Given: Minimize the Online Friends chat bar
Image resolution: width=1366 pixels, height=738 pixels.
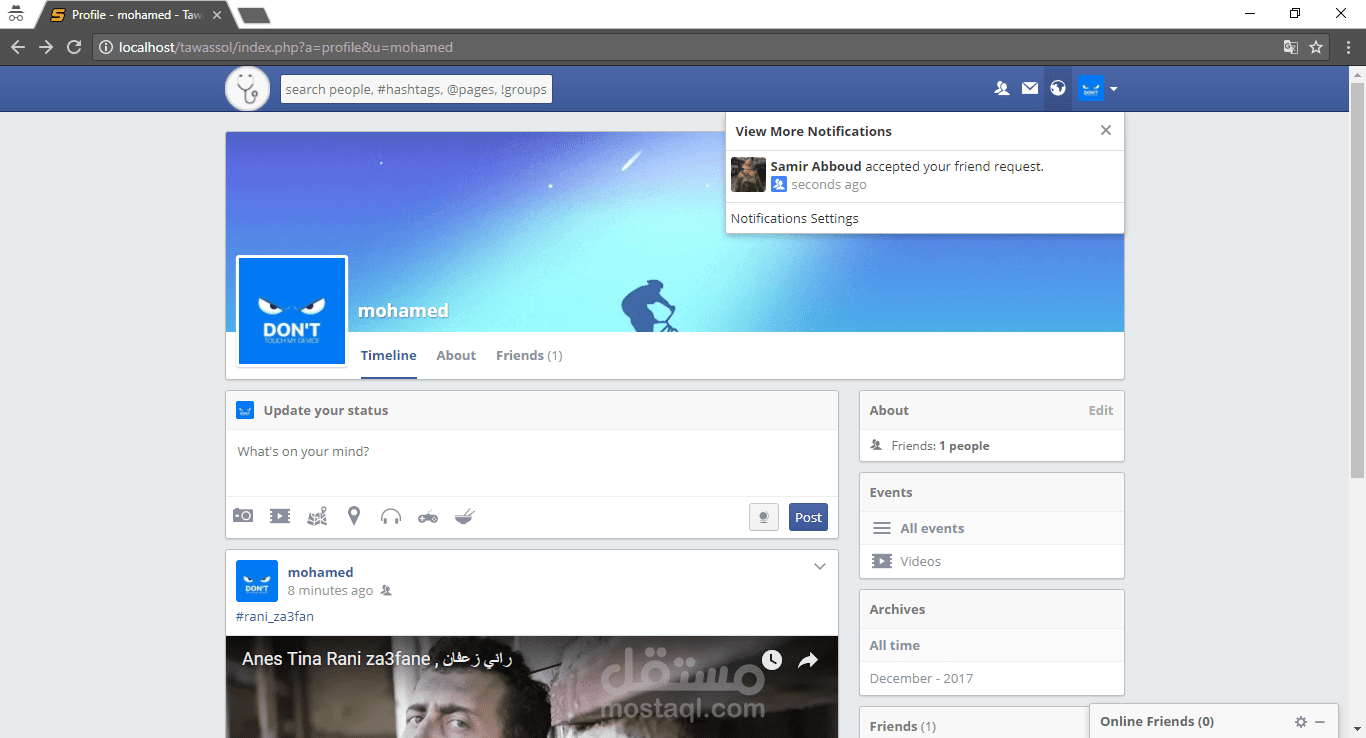Looking at the screenshot, I should tap(1319, 722).
